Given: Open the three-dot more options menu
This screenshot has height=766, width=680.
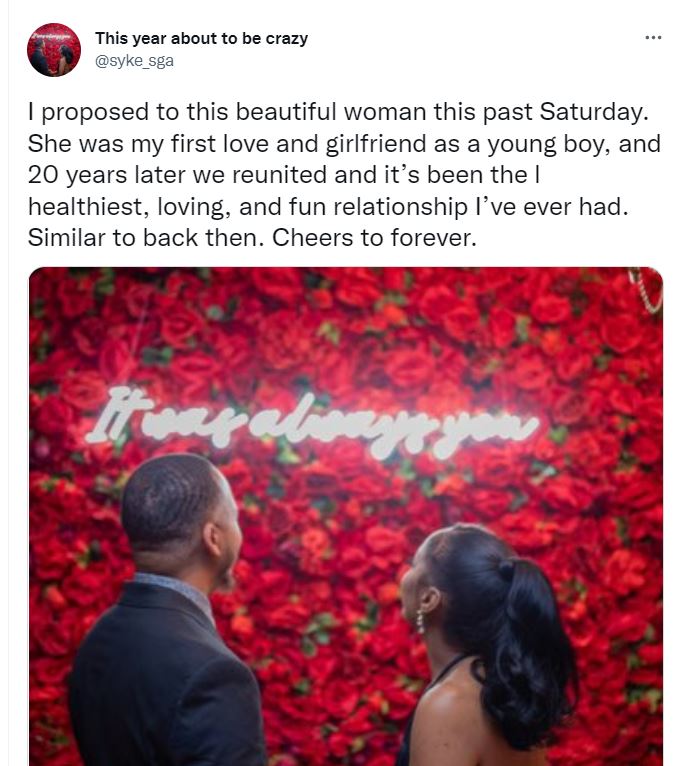Looking at the screenshot, I should (x=653, y=37).
